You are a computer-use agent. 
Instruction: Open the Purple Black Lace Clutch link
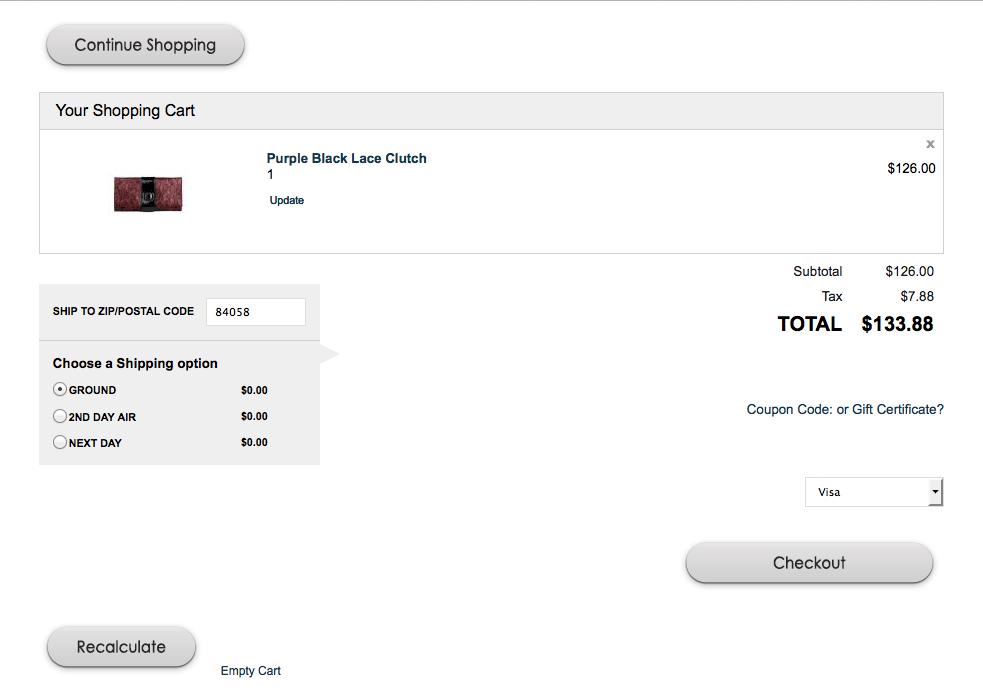tap(346, 158)
